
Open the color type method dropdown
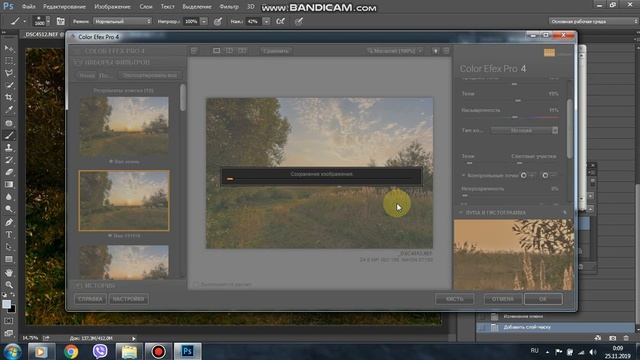pyautogui.click(x=524, y=130)
